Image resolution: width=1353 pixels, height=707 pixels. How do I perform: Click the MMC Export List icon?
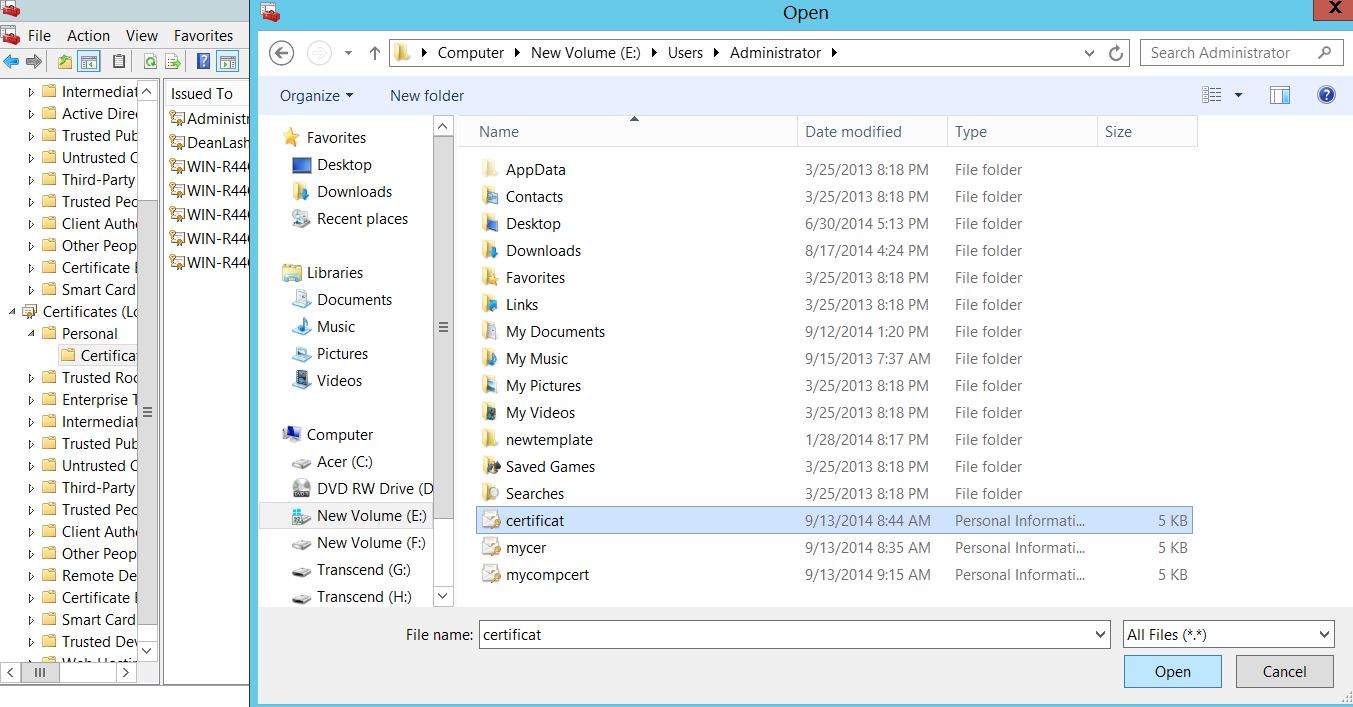pos(173,62)
